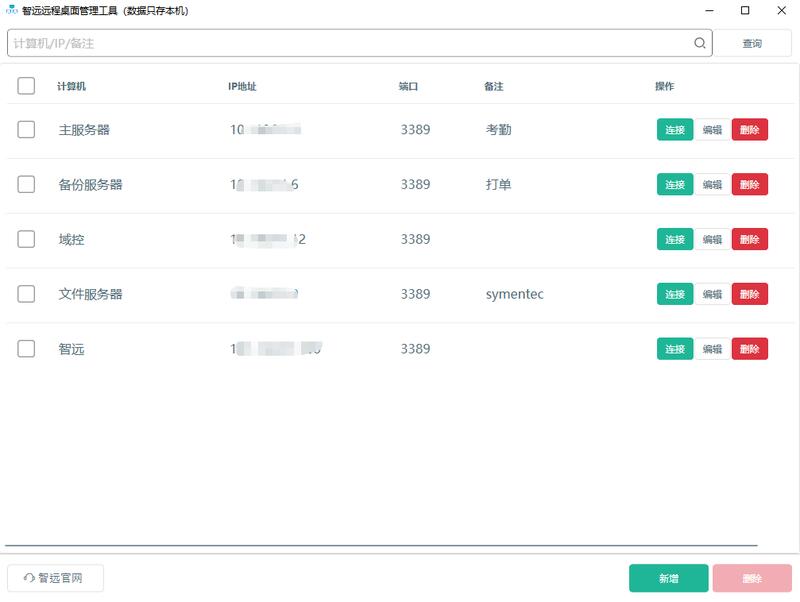Screen dimensions: 800x602
Task: Click the search magnifier icon in search box
Action: (700, 43)
